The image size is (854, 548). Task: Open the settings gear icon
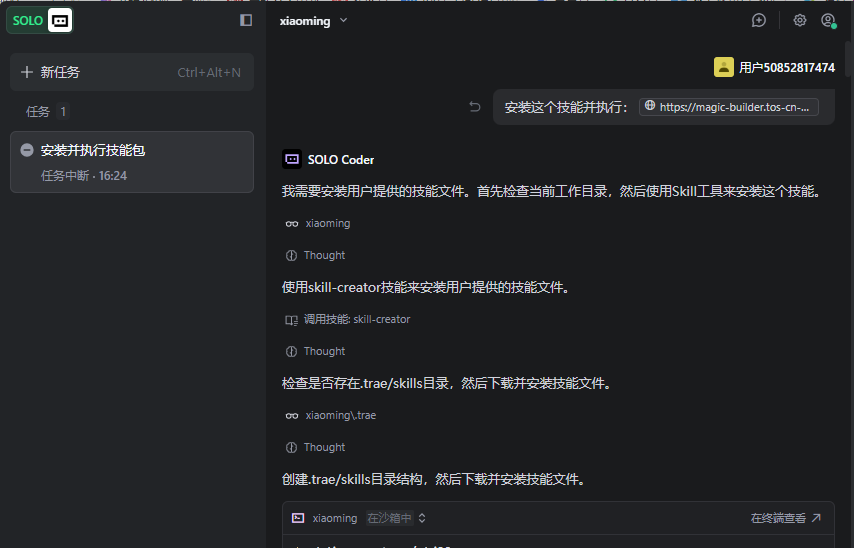click(x=800, y=20)
